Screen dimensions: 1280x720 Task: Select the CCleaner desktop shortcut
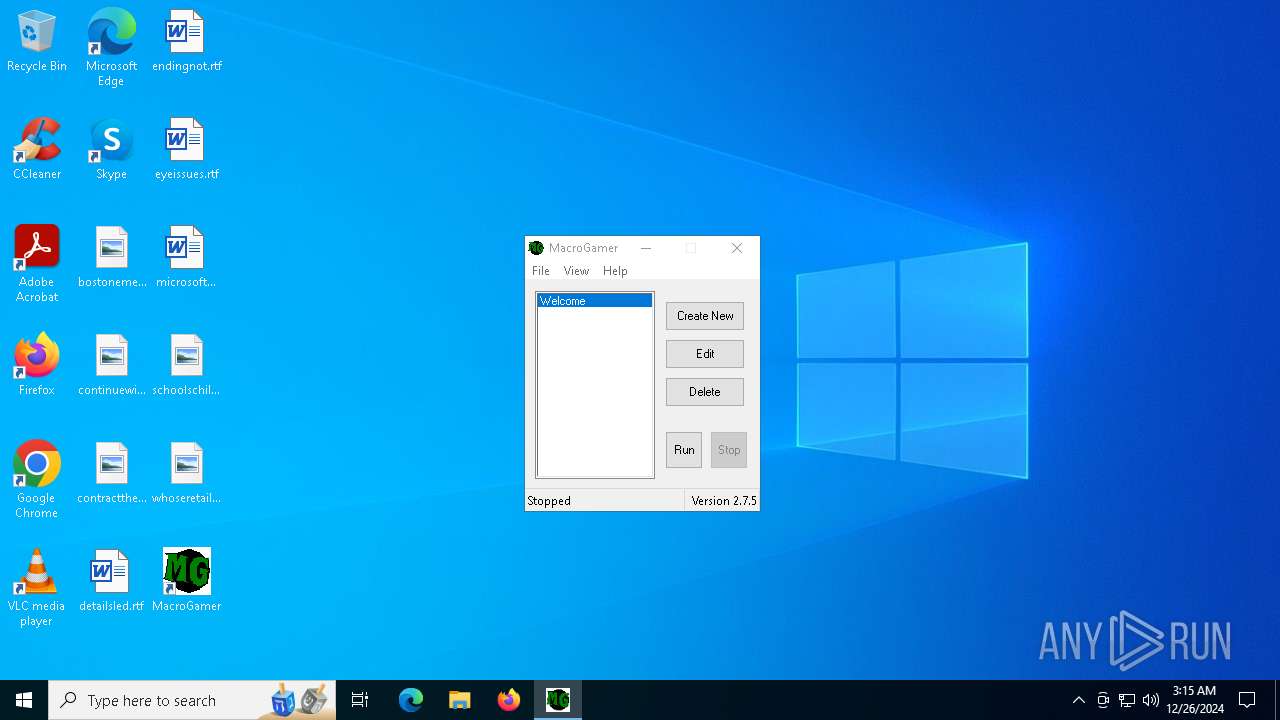click(37, 150)
